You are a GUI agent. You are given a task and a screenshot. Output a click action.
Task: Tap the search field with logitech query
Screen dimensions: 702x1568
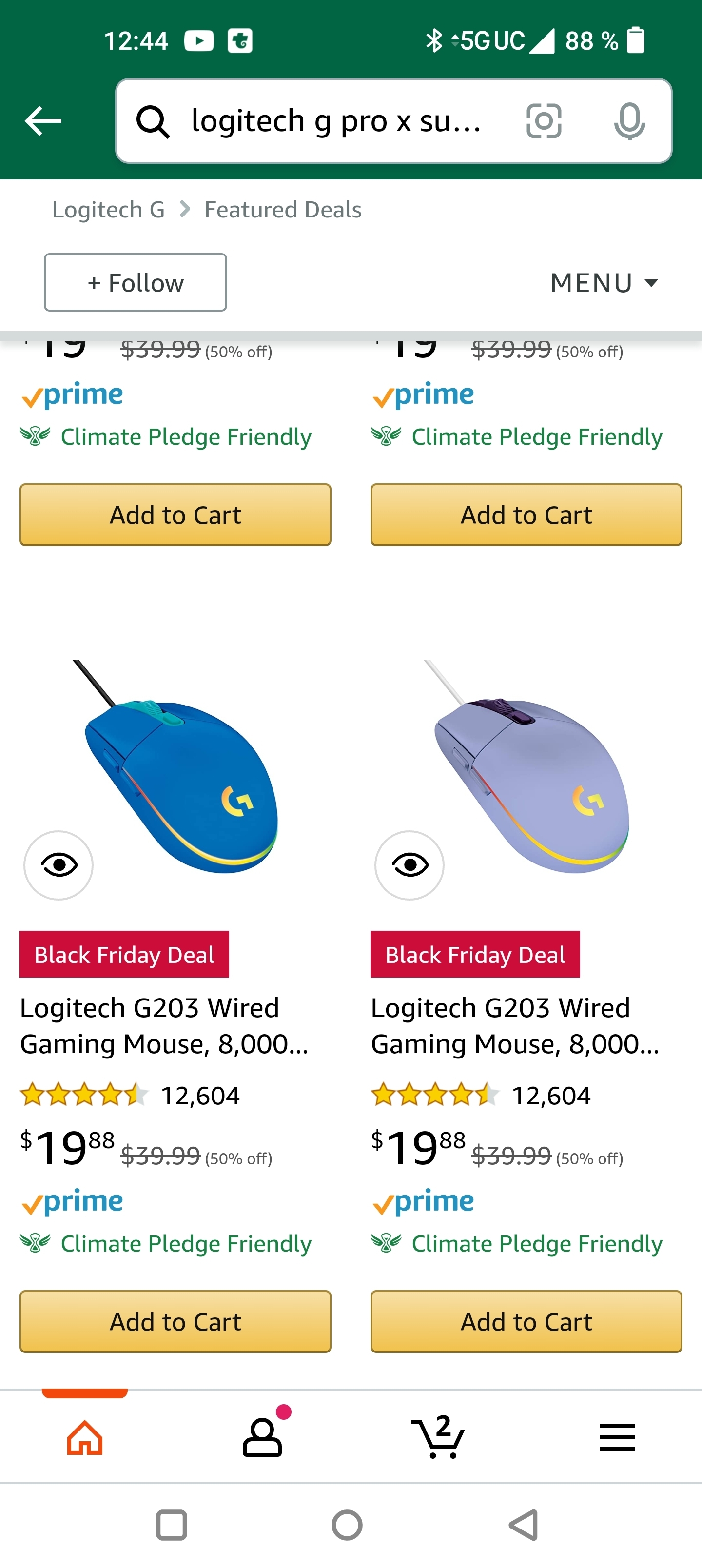[335, 120]
